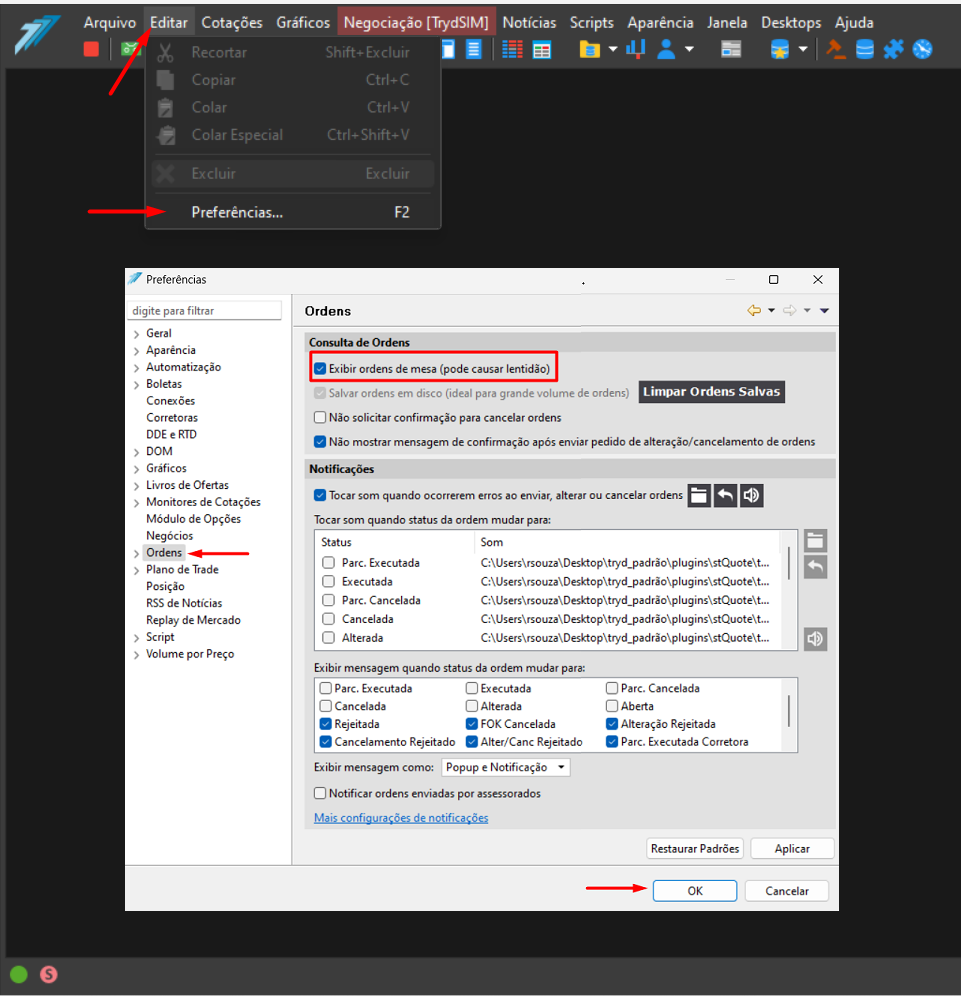
Task: Uncheck FOK Cancelada message checkbox
Action: (472, 723)
